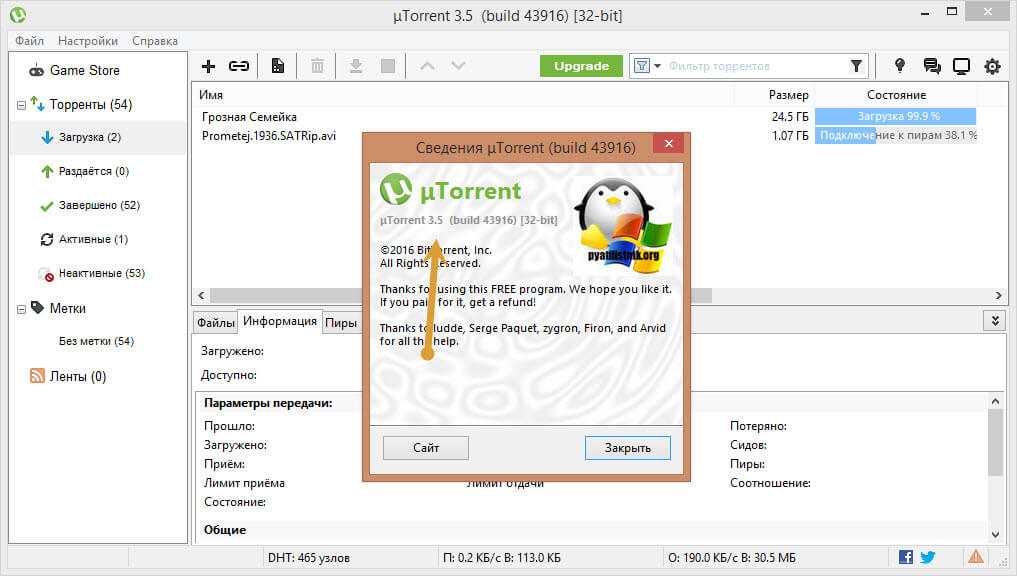
Task: Select torrent Грозная Семейка
Action: click(249, 117)
